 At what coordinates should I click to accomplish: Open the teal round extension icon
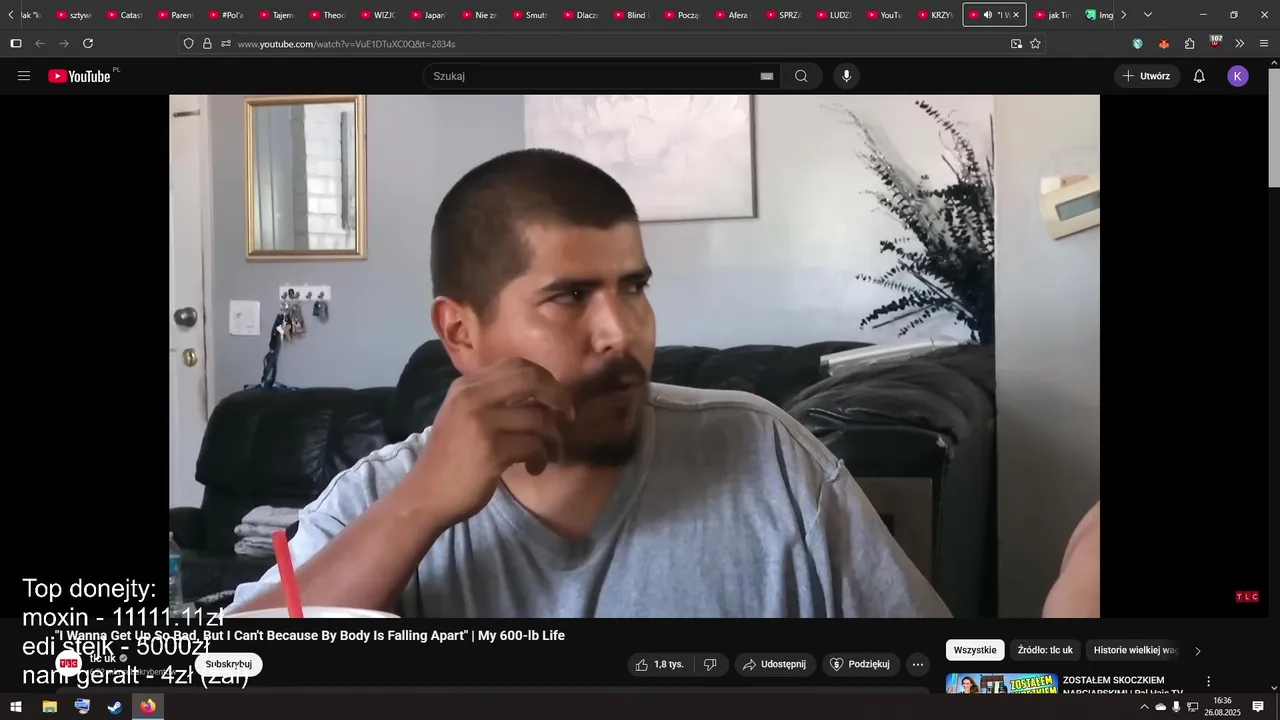pyautogui.click(x=1138, y=44)
